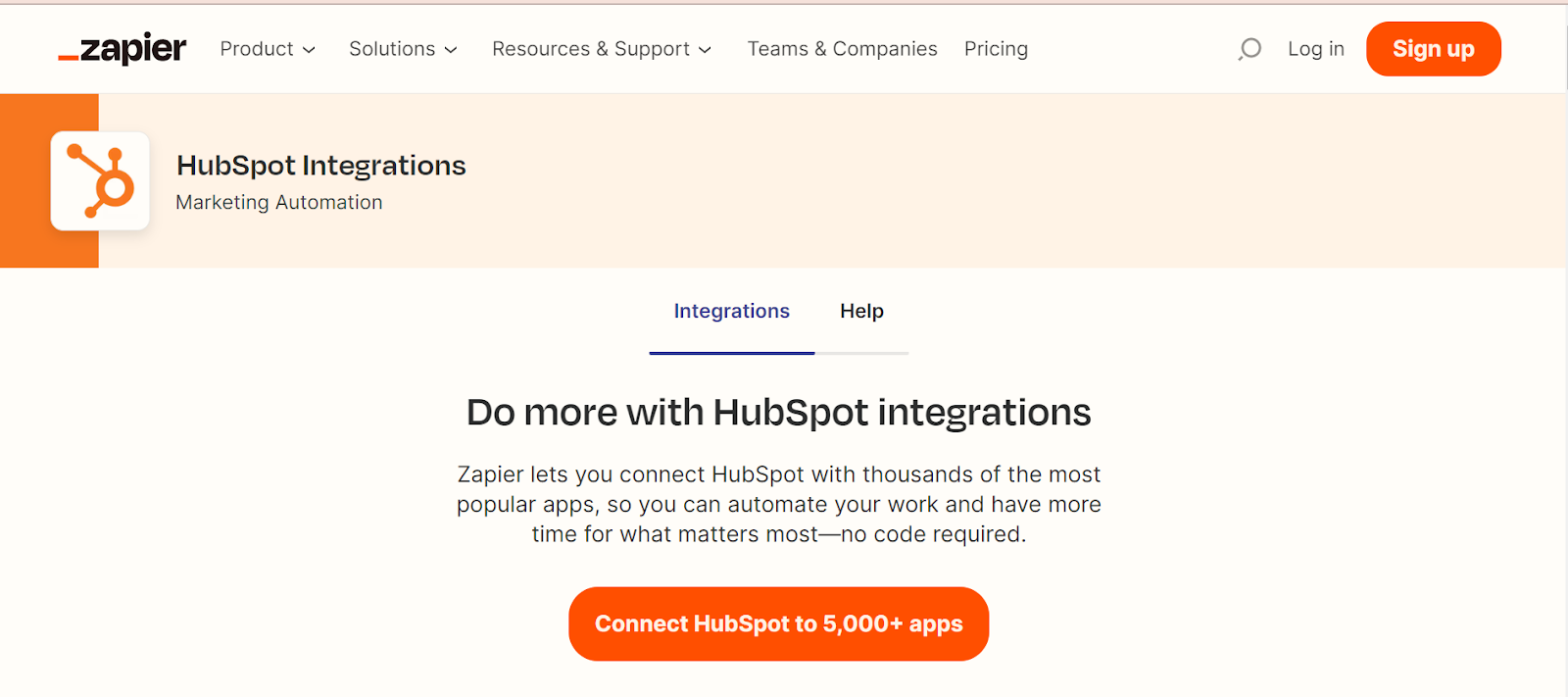The image size is (1568, 697).
Task: Expand the Solutions menu
Action: click(403, 49)
